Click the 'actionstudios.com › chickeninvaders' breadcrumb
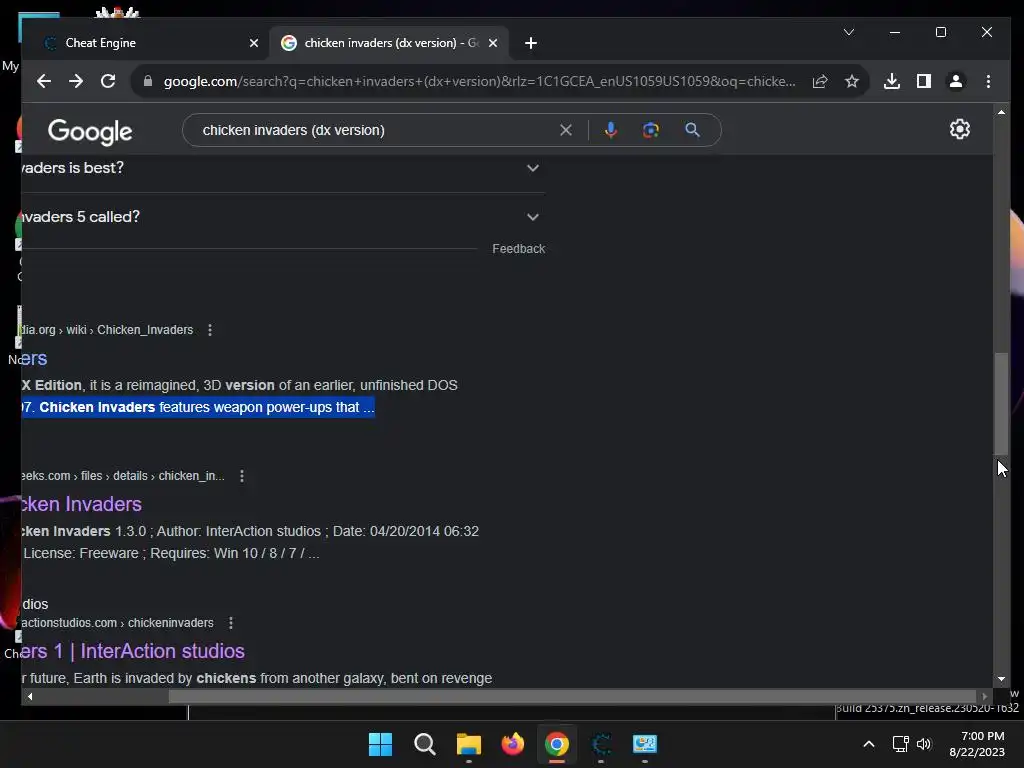Viewport: 1024px width, 768px height. pos(118,623)
